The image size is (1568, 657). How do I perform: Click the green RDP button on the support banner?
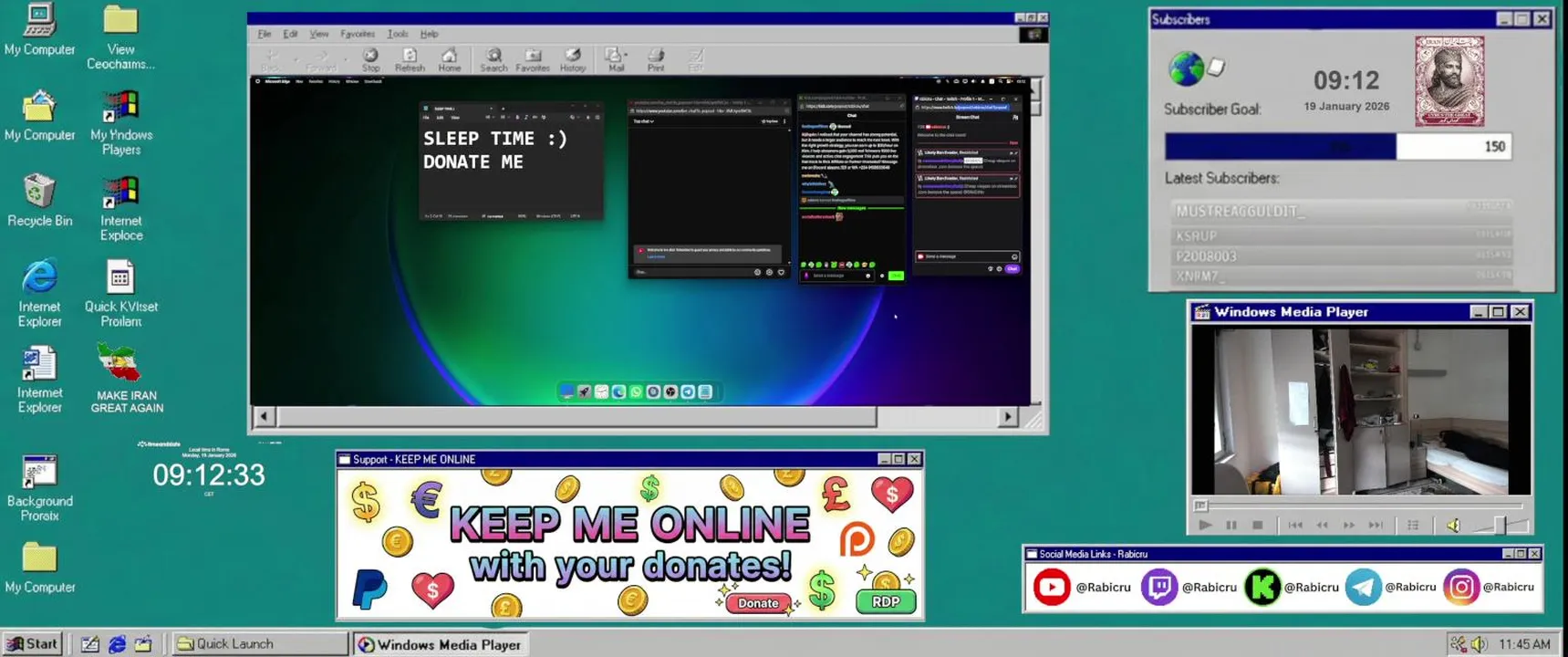(x=886, y=602)
